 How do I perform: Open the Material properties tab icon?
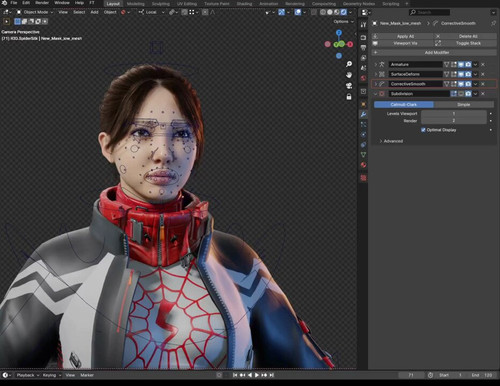click(363, 165)
